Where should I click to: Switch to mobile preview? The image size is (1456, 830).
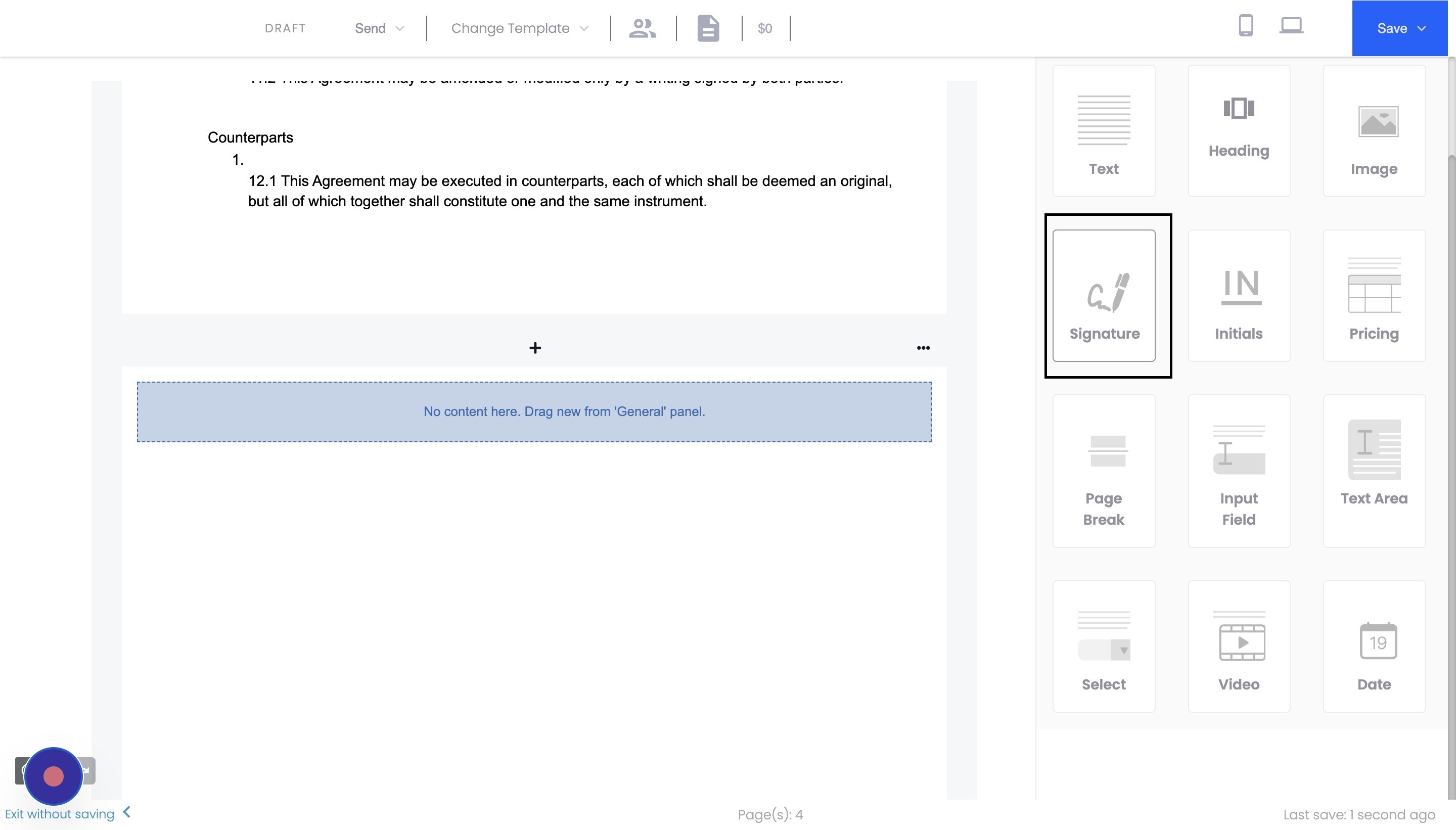pyautogui.click(x=1246, y=26)
